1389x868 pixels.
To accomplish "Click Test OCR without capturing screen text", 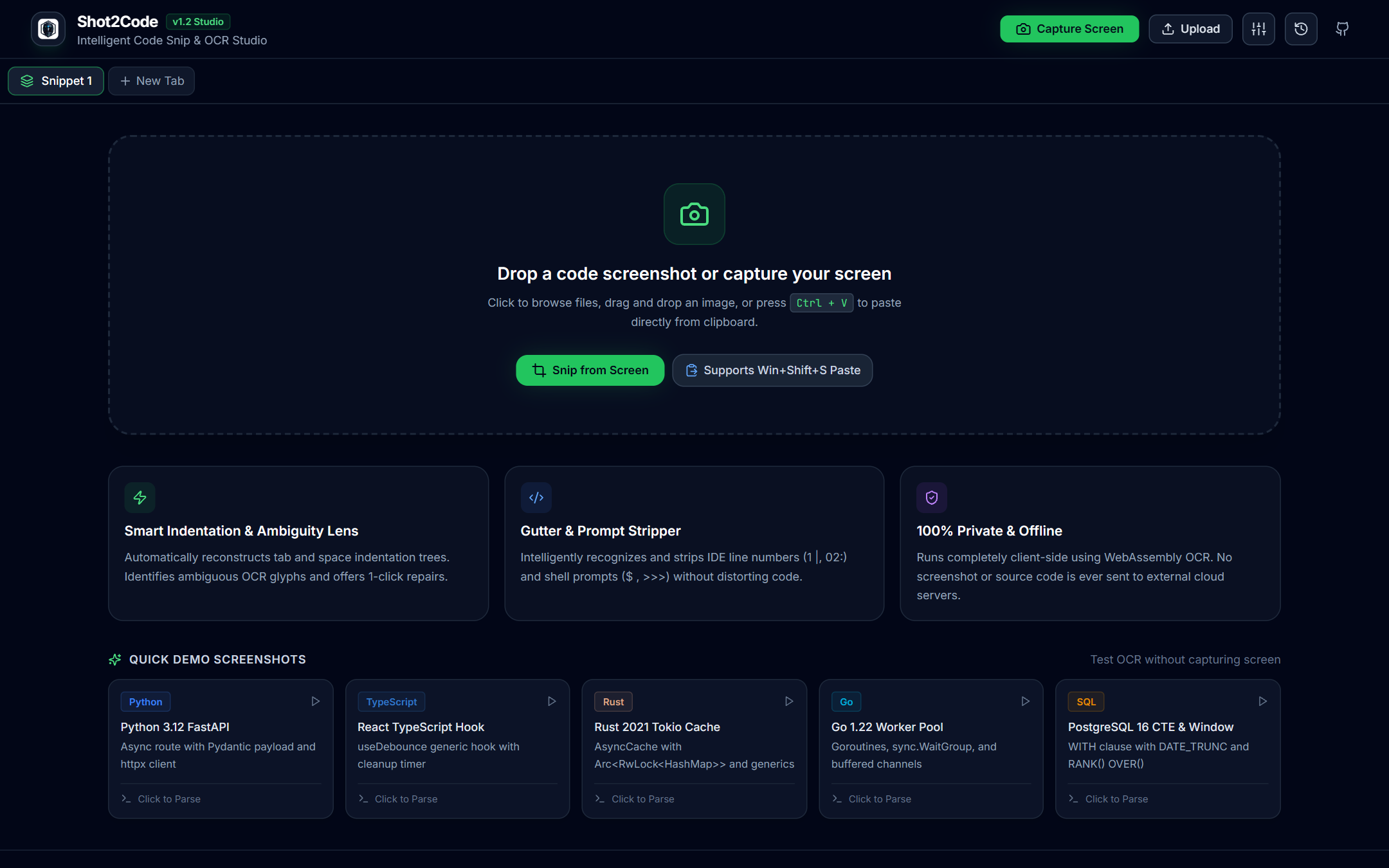I will point(1185,660).
